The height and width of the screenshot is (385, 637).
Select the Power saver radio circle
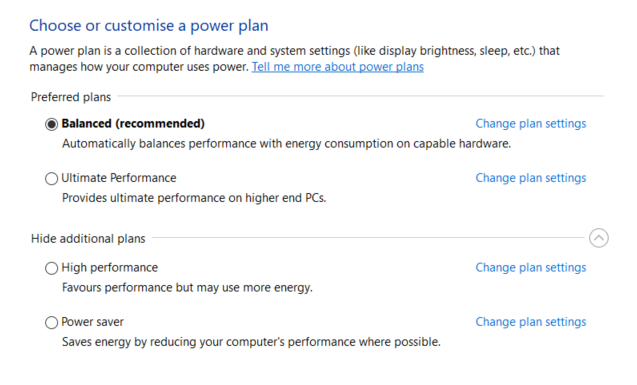(x=51, y=322)
